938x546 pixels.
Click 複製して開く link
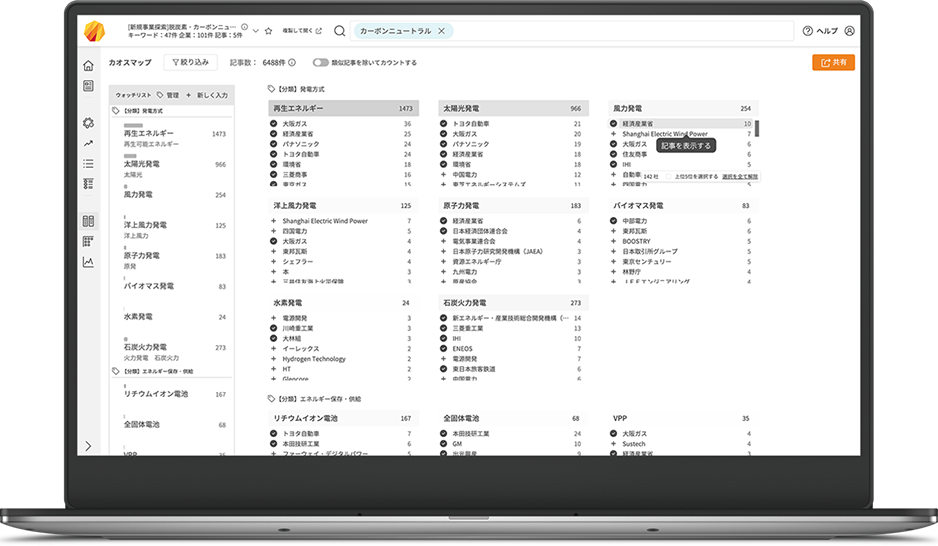(302, 31)
